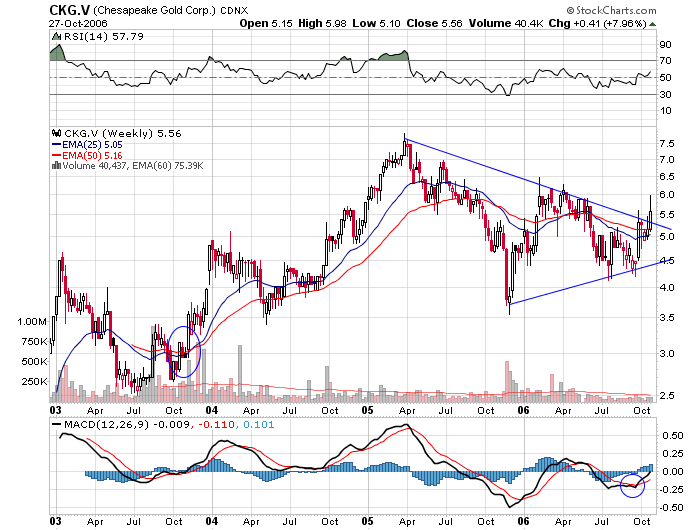Click the 250K volume axis label
This screenshot has width=700, height=530.
click(x=34, y=382)
